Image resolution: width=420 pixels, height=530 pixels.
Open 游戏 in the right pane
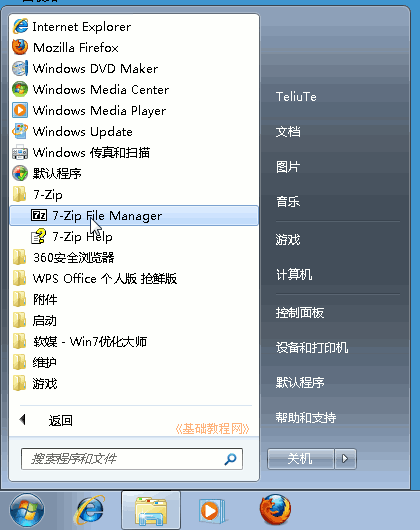click(x=288, y=240)
